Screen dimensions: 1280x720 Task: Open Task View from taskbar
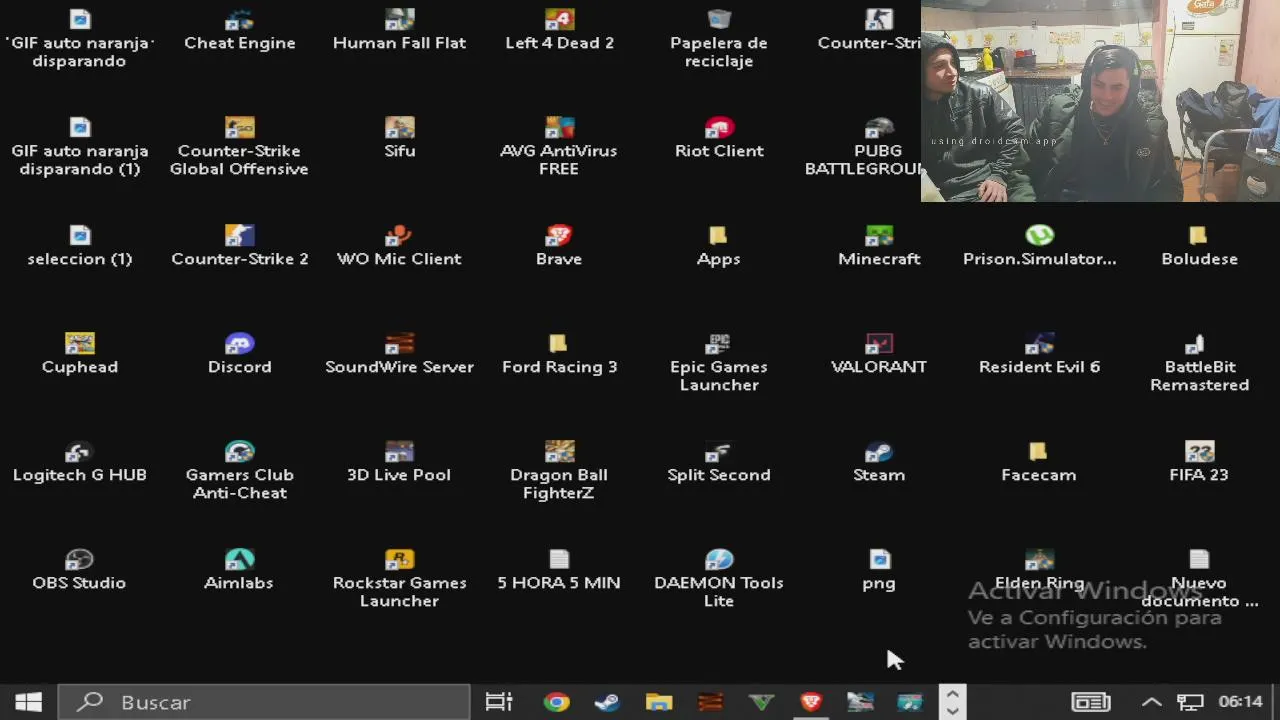[499, 702]
